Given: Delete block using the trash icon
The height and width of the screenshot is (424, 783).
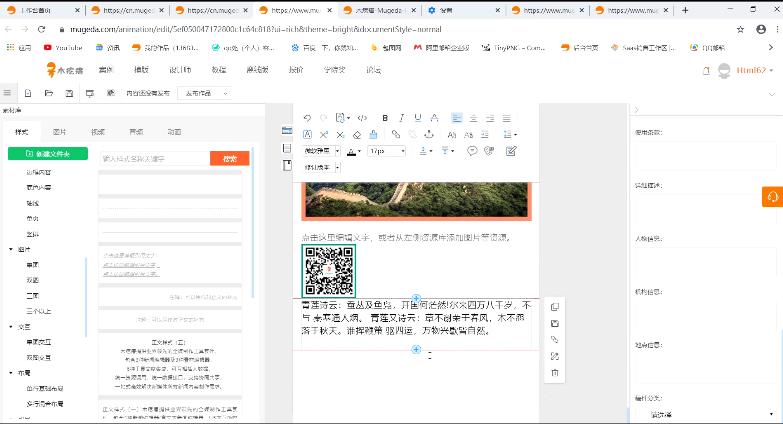Looking at the screenshot, I should tap(555, 373).
